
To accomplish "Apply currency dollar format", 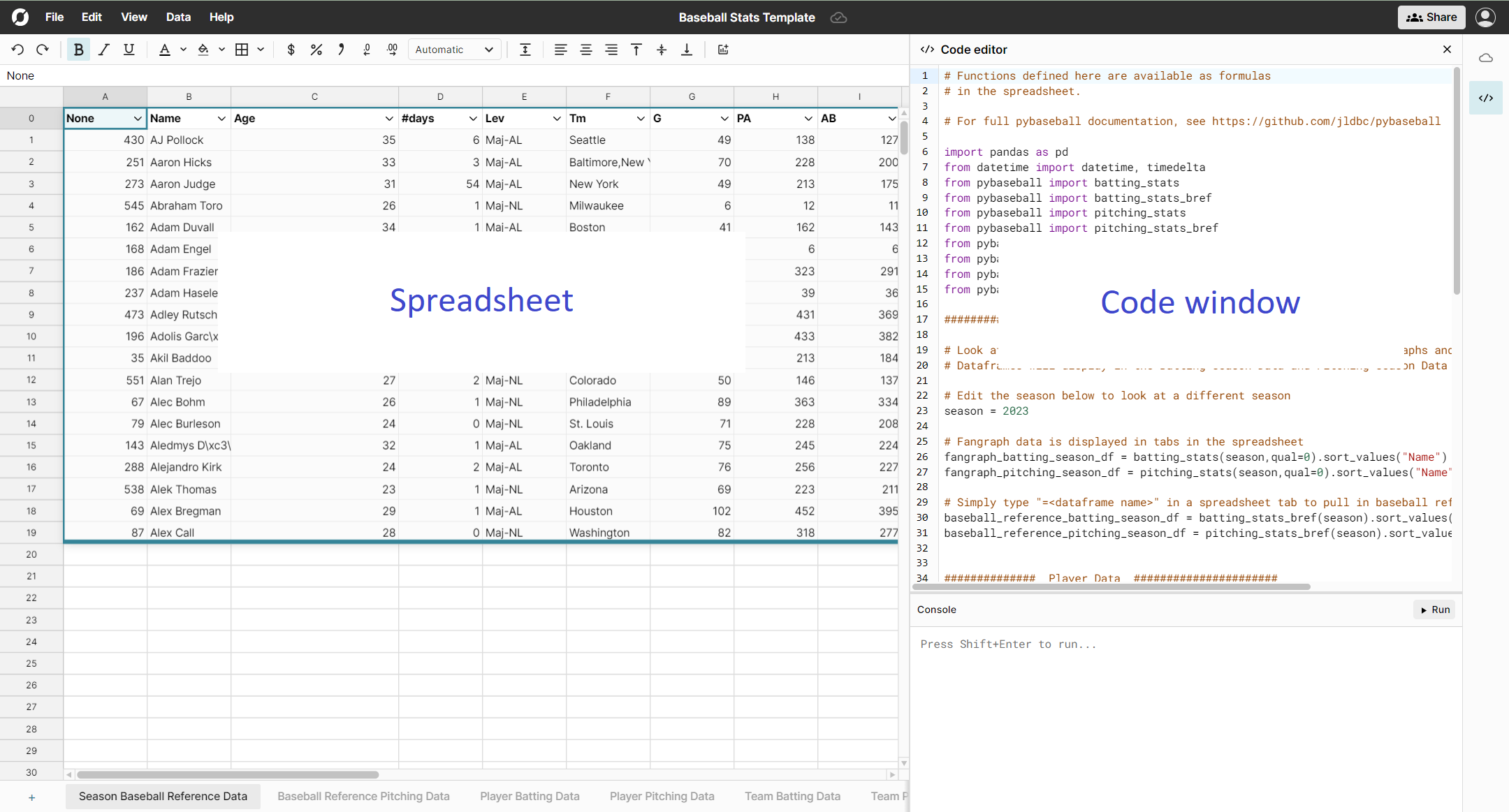I will point(291,50).
